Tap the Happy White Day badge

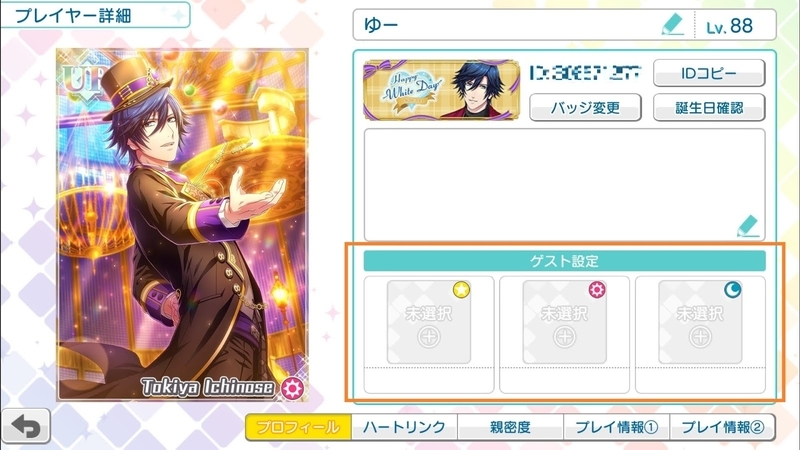tap(441, 90)
